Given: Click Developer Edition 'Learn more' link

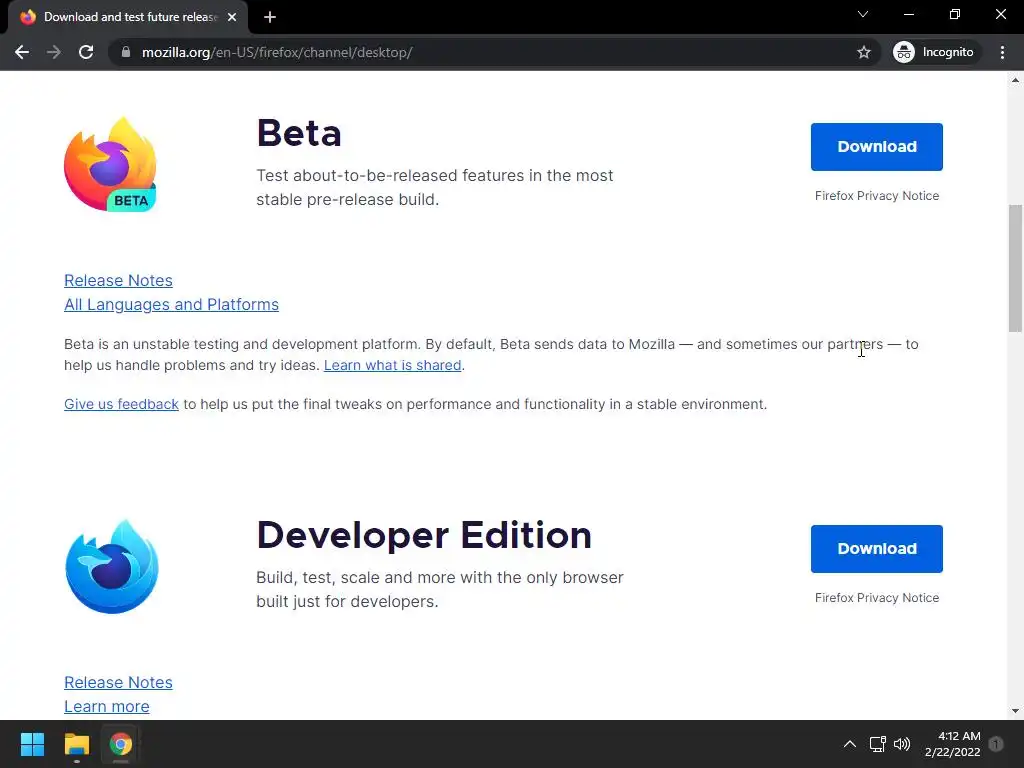Looking at the screenshot, I should pos(106,706).
